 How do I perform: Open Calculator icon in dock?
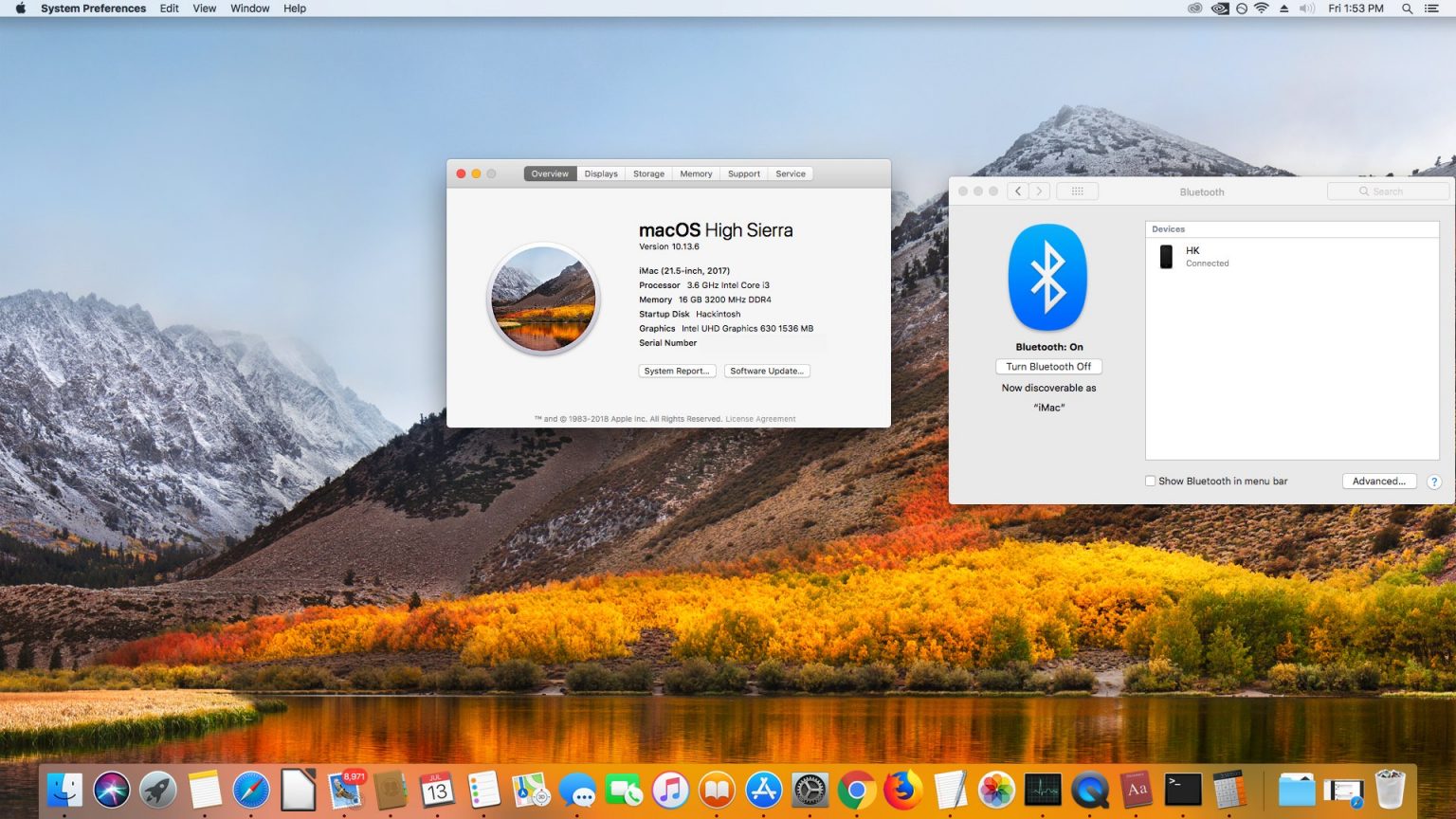click(1229, 790)
